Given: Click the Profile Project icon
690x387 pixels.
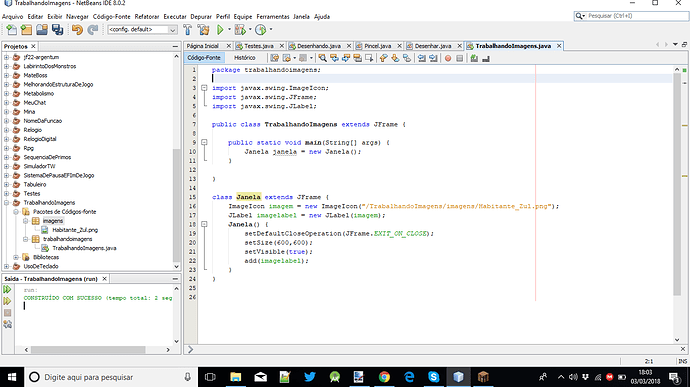Looking at the screenshot, I should coord(261,29).
